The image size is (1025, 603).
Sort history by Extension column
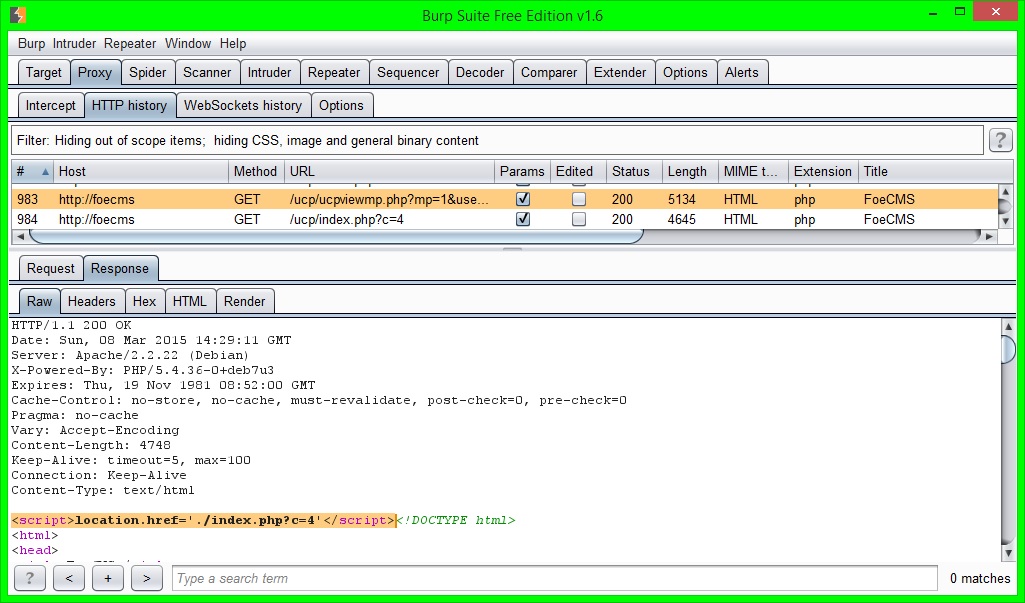[823, 171]
